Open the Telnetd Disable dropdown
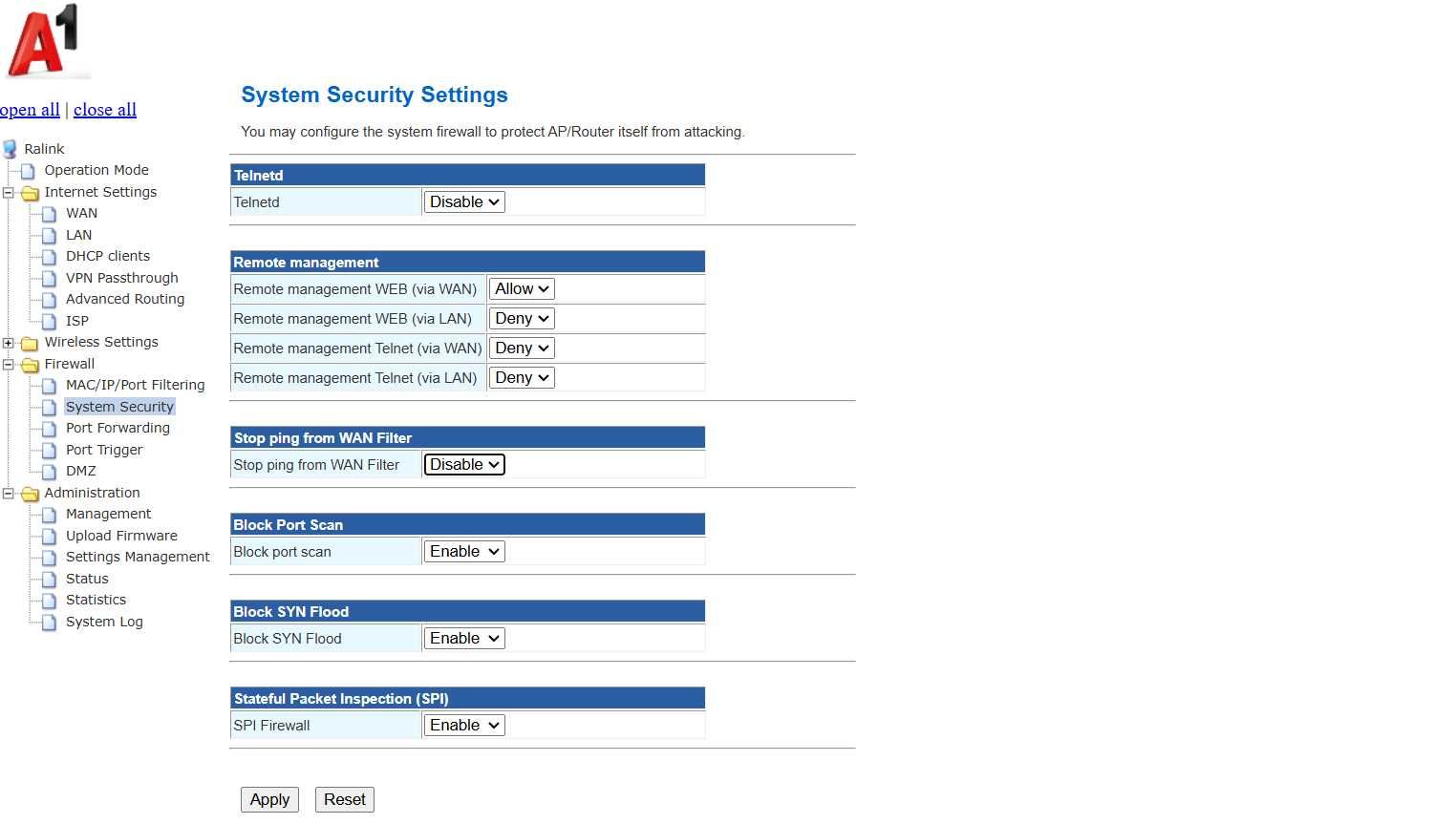 464,202
